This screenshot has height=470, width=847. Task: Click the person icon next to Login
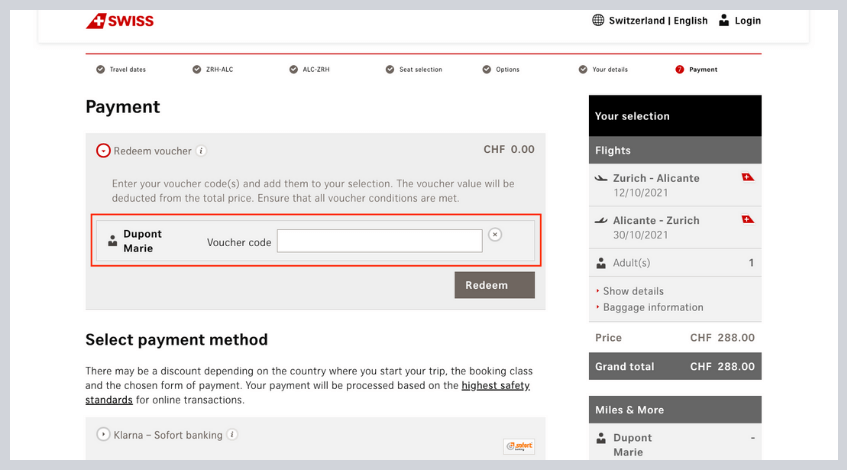click(724, 21)
